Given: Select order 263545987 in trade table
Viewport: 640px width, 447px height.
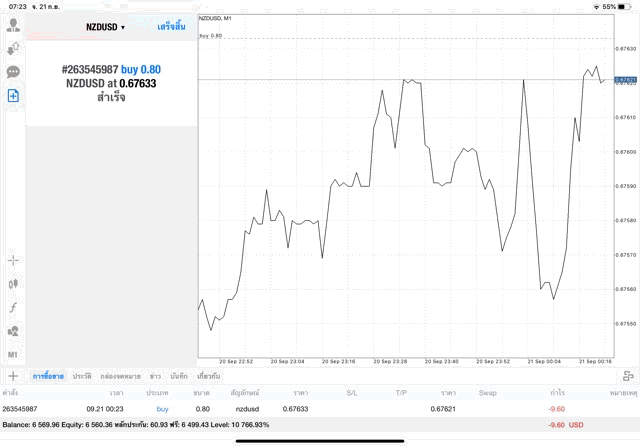Looking at the screenshot, I should pyautogui.click(x=20, y=409).
